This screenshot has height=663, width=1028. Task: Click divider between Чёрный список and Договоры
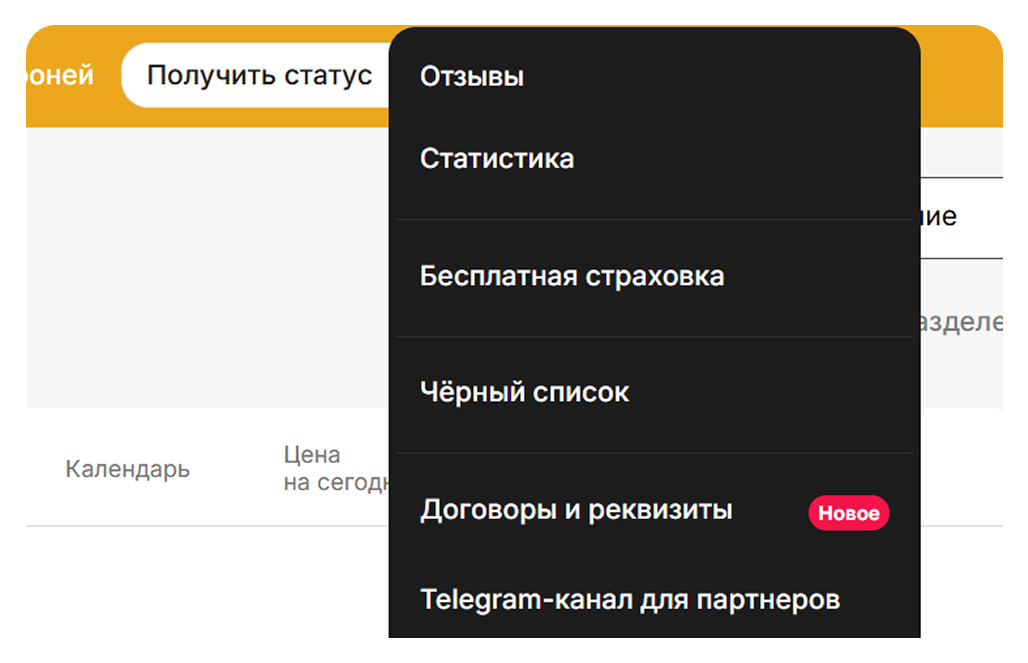tap(654, 452)
